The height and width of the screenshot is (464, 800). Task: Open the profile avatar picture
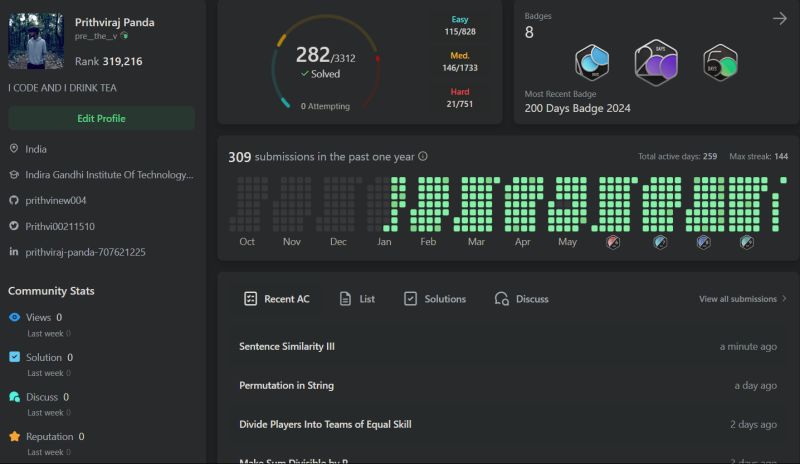pyautogui.click(x=36, y=41)
